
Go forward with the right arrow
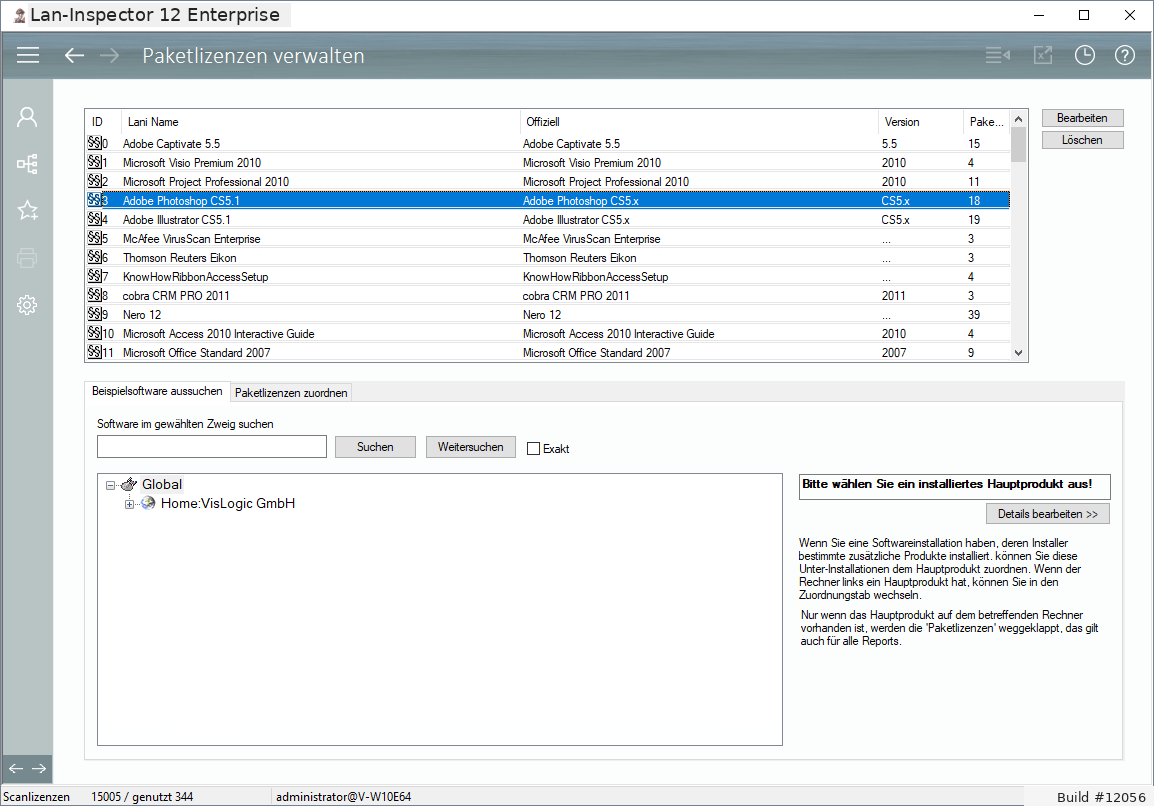(x=110, y=55)
